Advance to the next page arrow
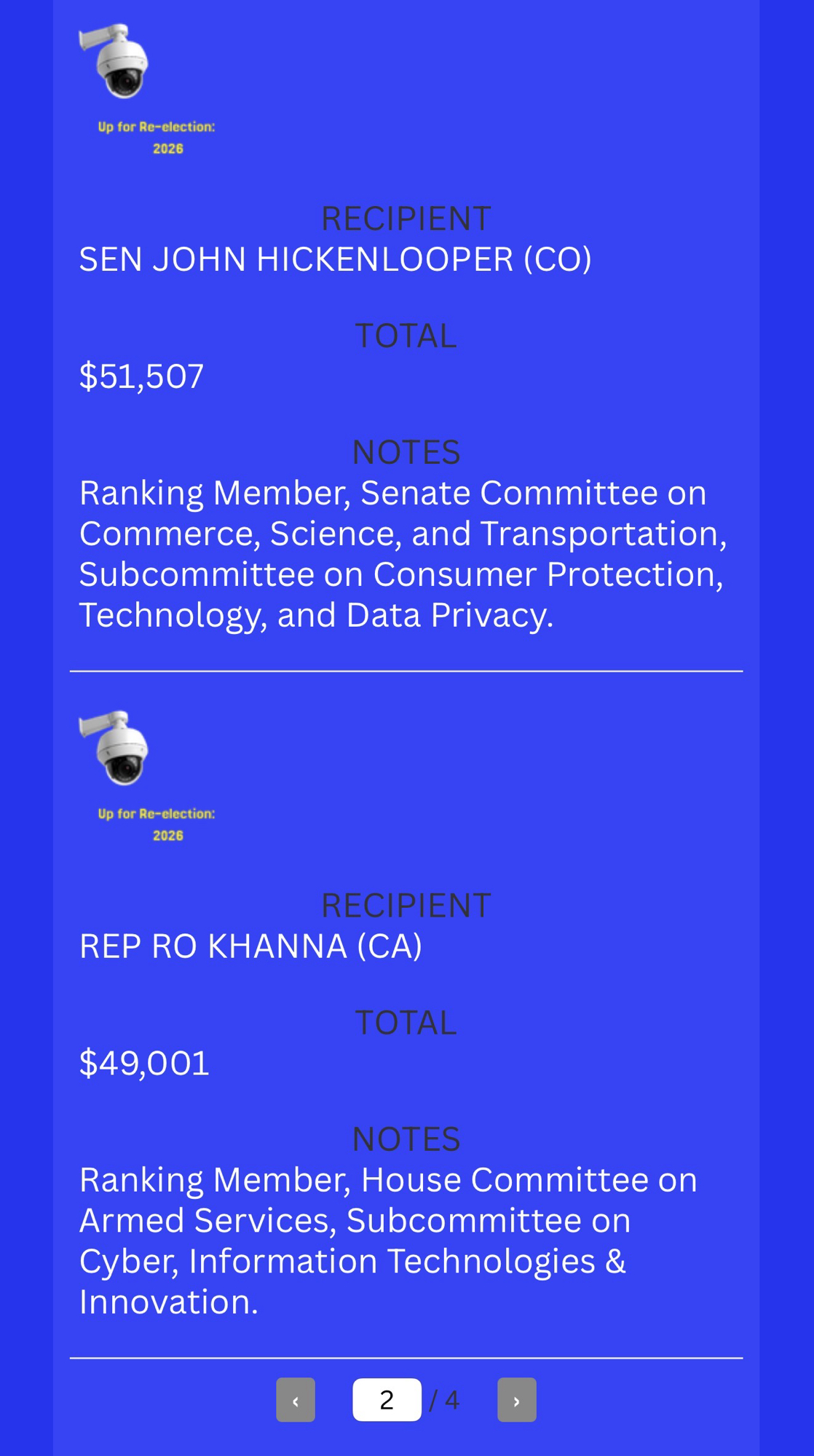 coord(516,1399)
